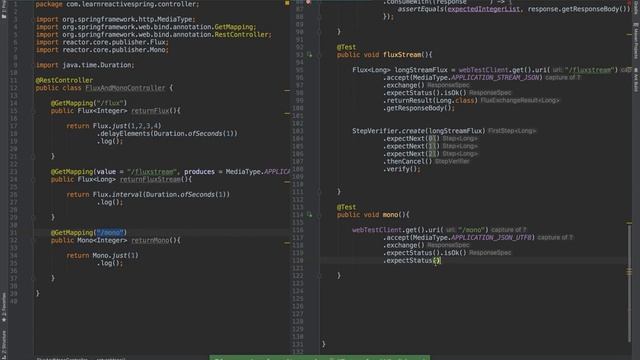The height and width of the screenshot is (360, 640).
Task: Click the FluxAndMonoController class name
Action: coord(125,88)
